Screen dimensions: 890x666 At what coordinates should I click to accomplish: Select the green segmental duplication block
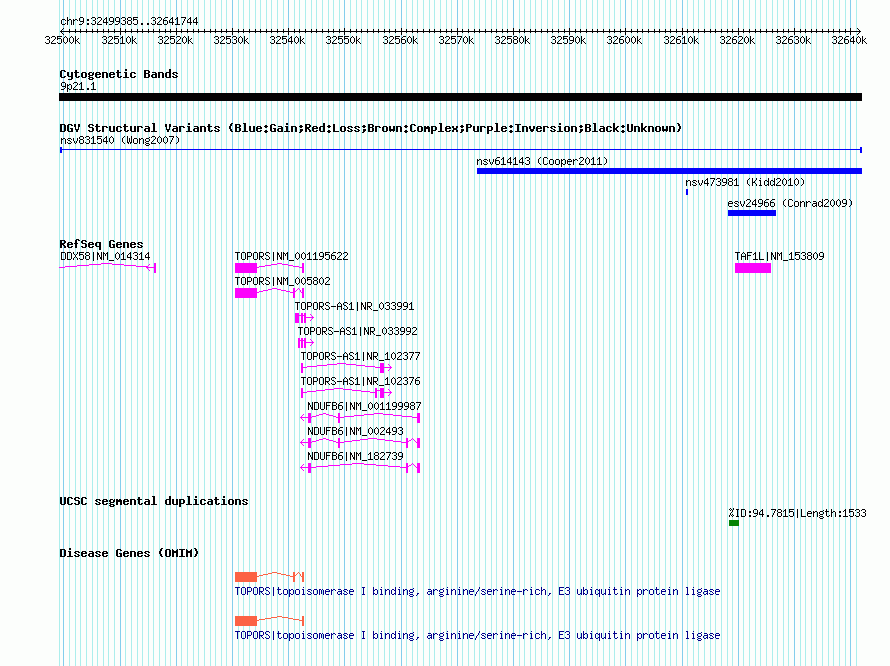734,523
